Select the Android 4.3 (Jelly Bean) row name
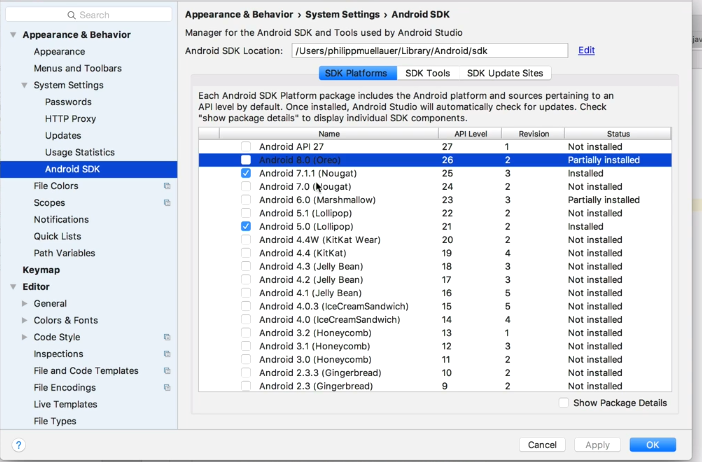The width and height of the screenshot is (702, 462). click(x=311, y=266)
